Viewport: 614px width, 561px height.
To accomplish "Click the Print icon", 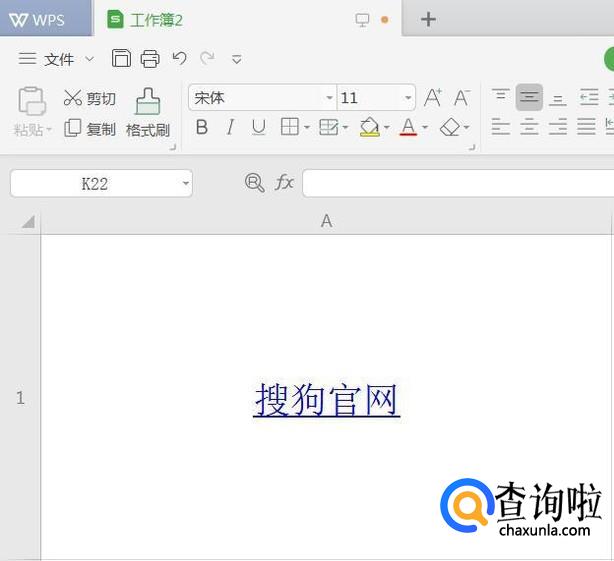I will pyautogui.click(x=150, y=59).
